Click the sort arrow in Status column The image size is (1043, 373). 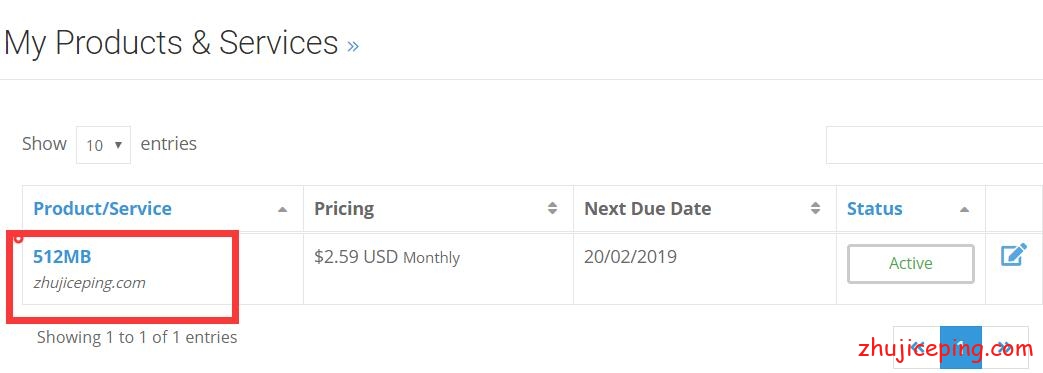[965, 209]
